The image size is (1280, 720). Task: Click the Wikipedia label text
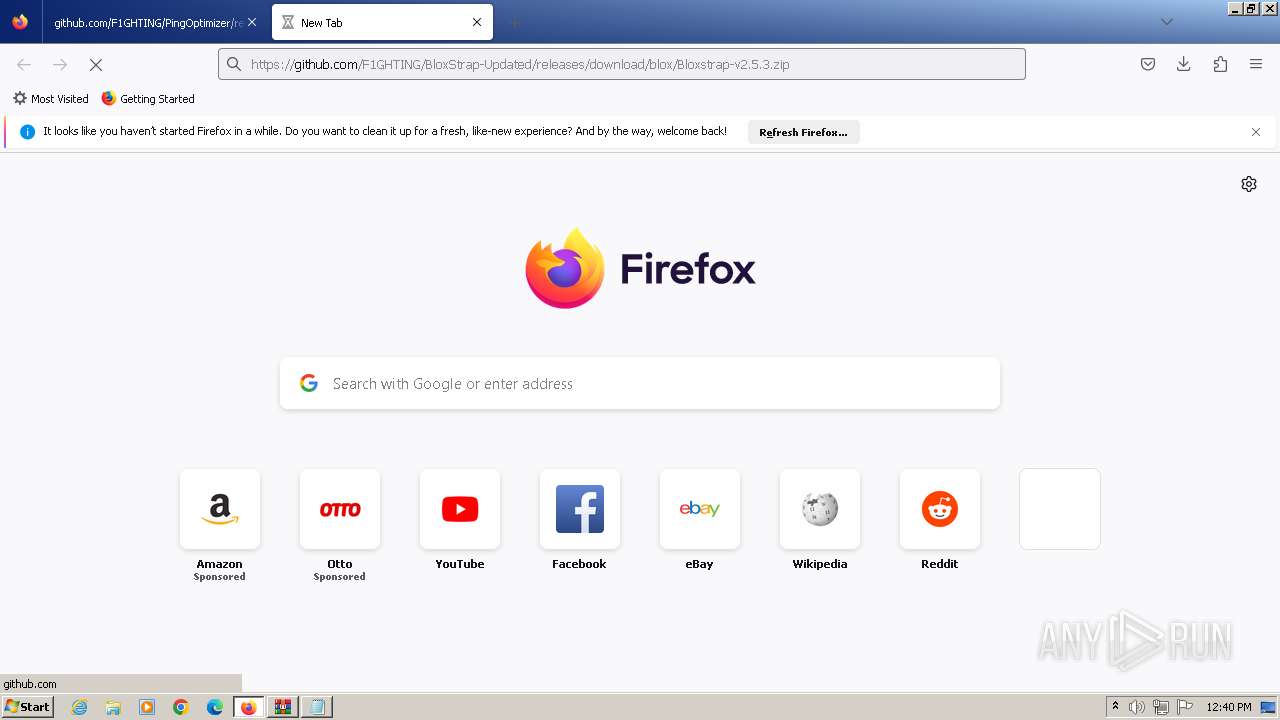820,564
